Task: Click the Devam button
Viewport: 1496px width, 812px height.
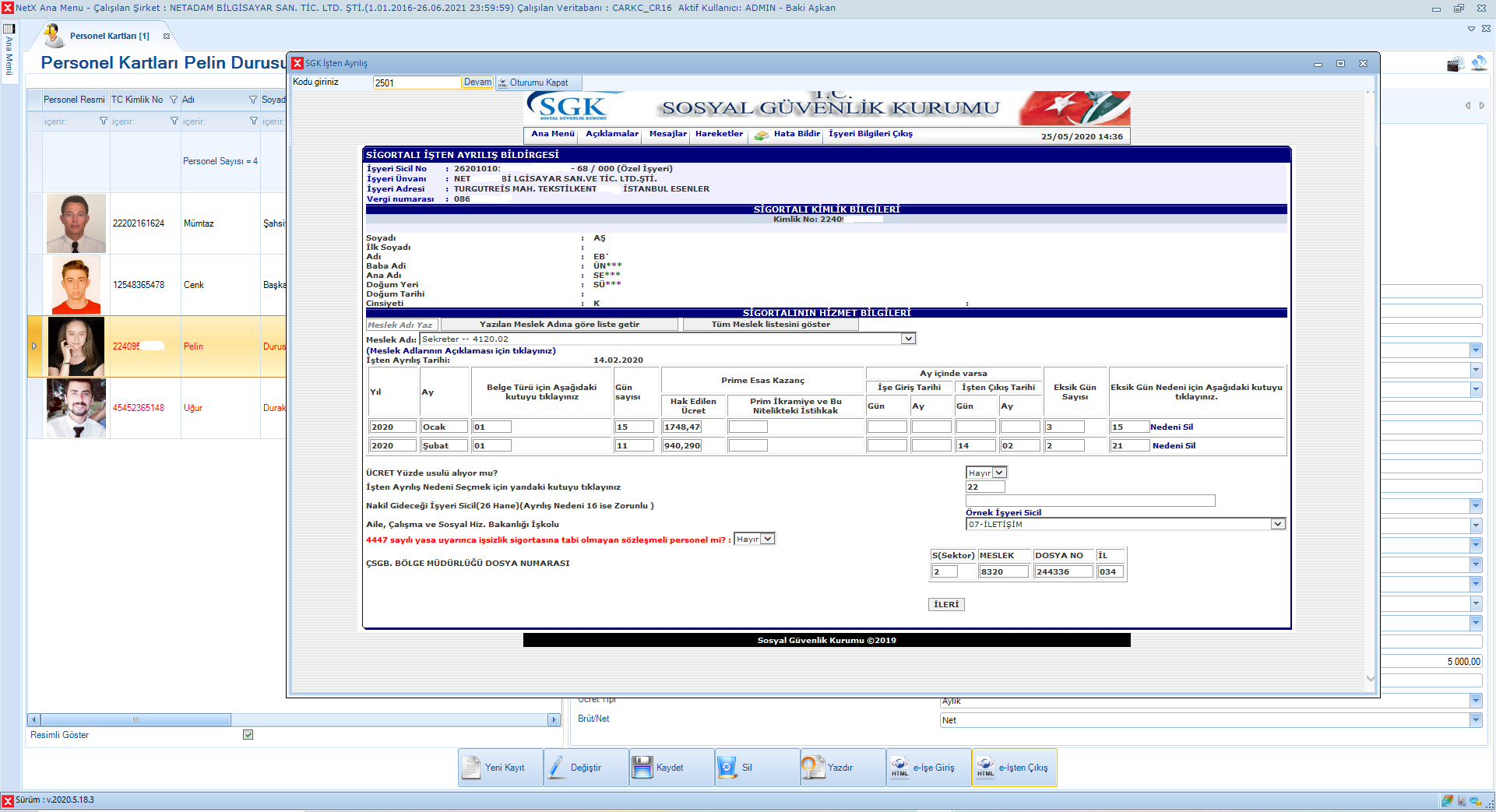Action: [478, 83]
